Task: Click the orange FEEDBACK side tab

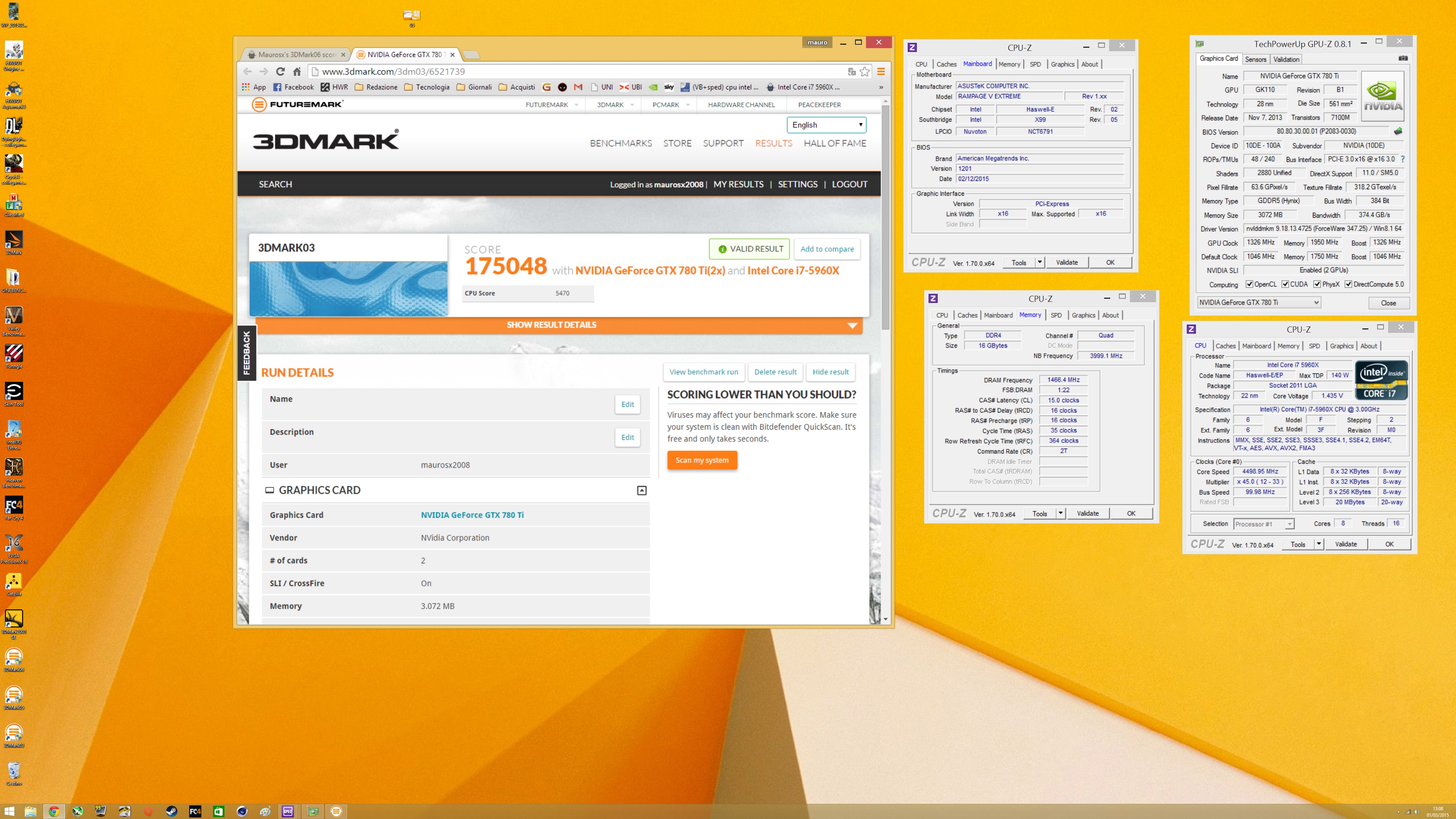Action: pos(246,353)
